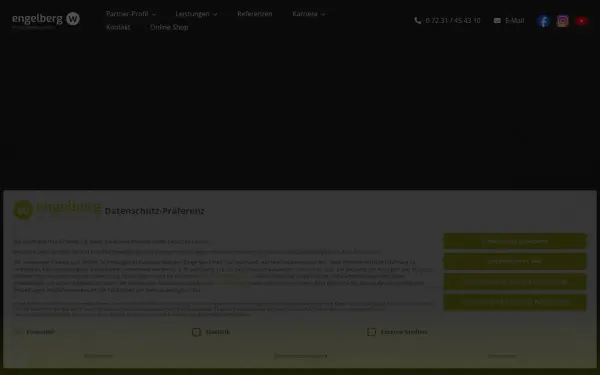
Task: Open the Karriere menu label
Action: [x=305, y=14]
